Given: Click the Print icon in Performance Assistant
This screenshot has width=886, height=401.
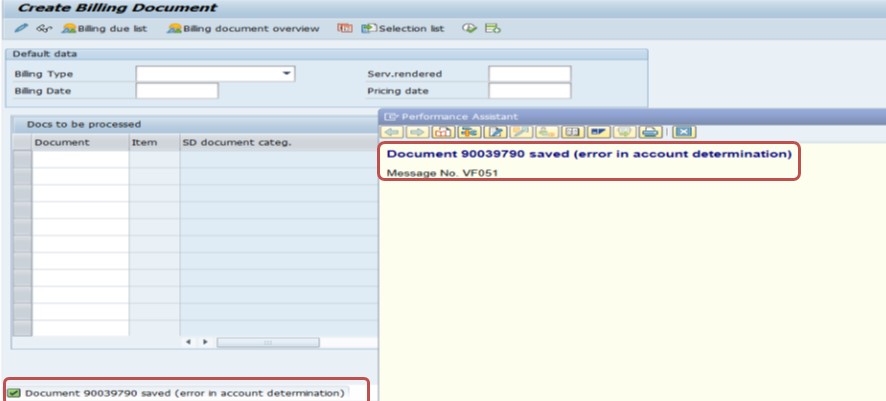Looking at the screenshot, I should pyautogui.click(x=650, y=132).
